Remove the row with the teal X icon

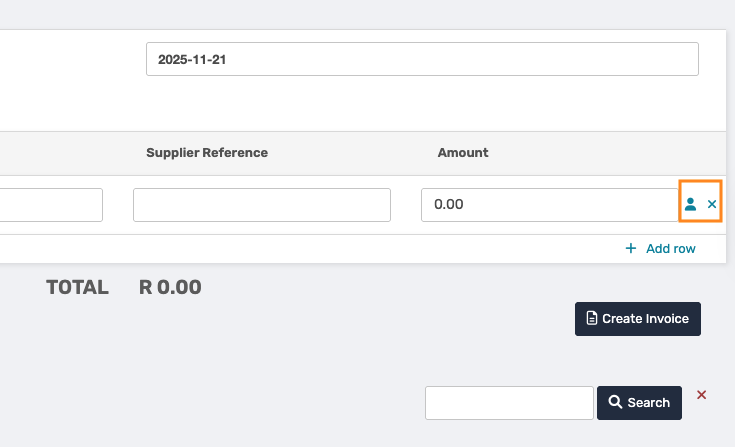tap(712, 204)
